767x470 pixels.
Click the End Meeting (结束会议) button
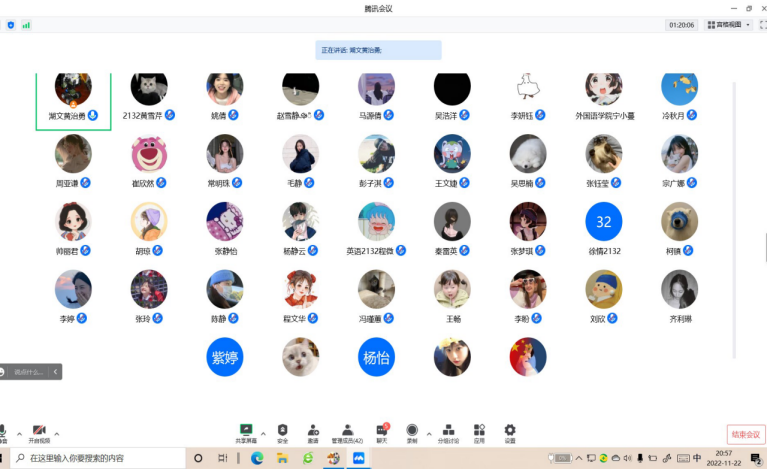[745, 434]
